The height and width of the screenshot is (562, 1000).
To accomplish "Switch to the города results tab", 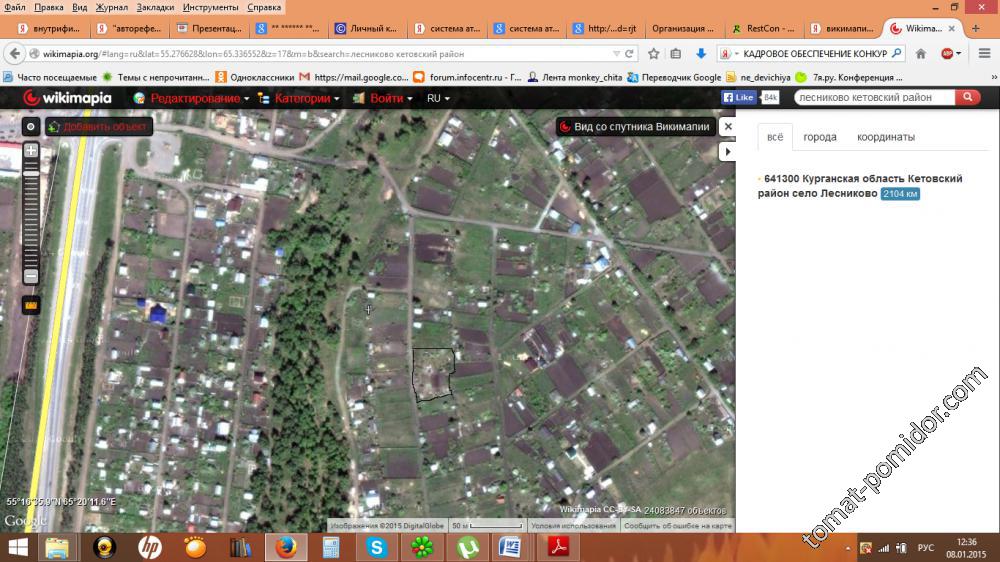I will point(820,137).
